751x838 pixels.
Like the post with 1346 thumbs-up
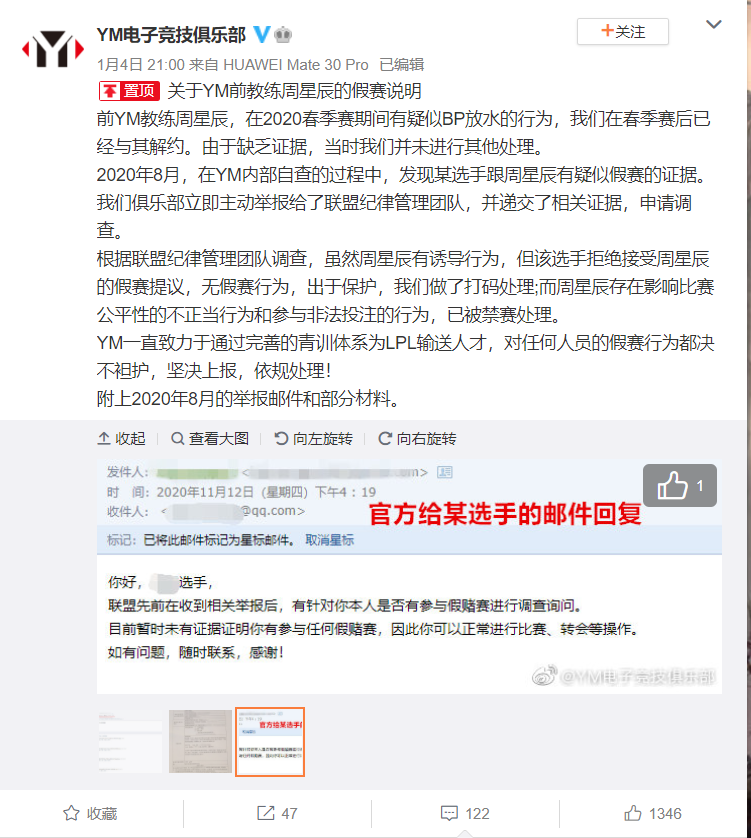point(653,813)
